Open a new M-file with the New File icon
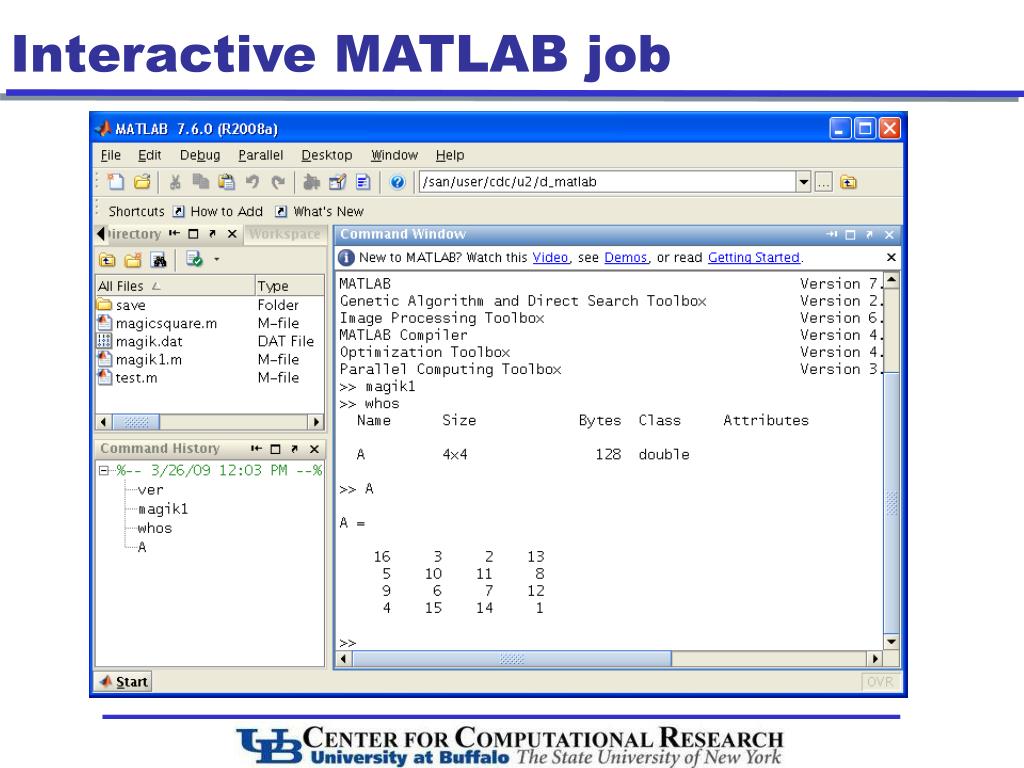 pos(115,182)
